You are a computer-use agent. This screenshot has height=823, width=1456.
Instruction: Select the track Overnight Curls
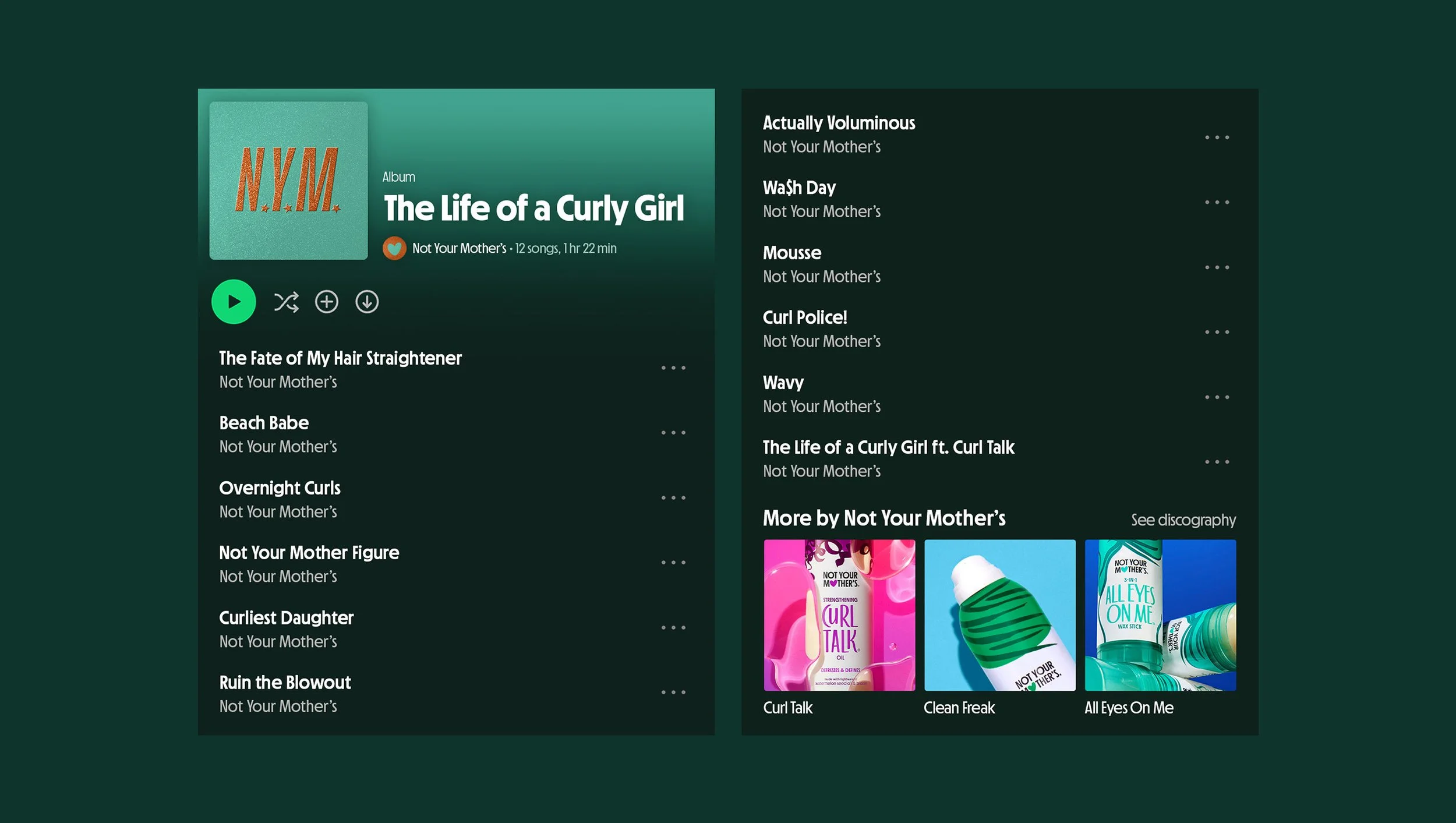(x=280, y=488)
